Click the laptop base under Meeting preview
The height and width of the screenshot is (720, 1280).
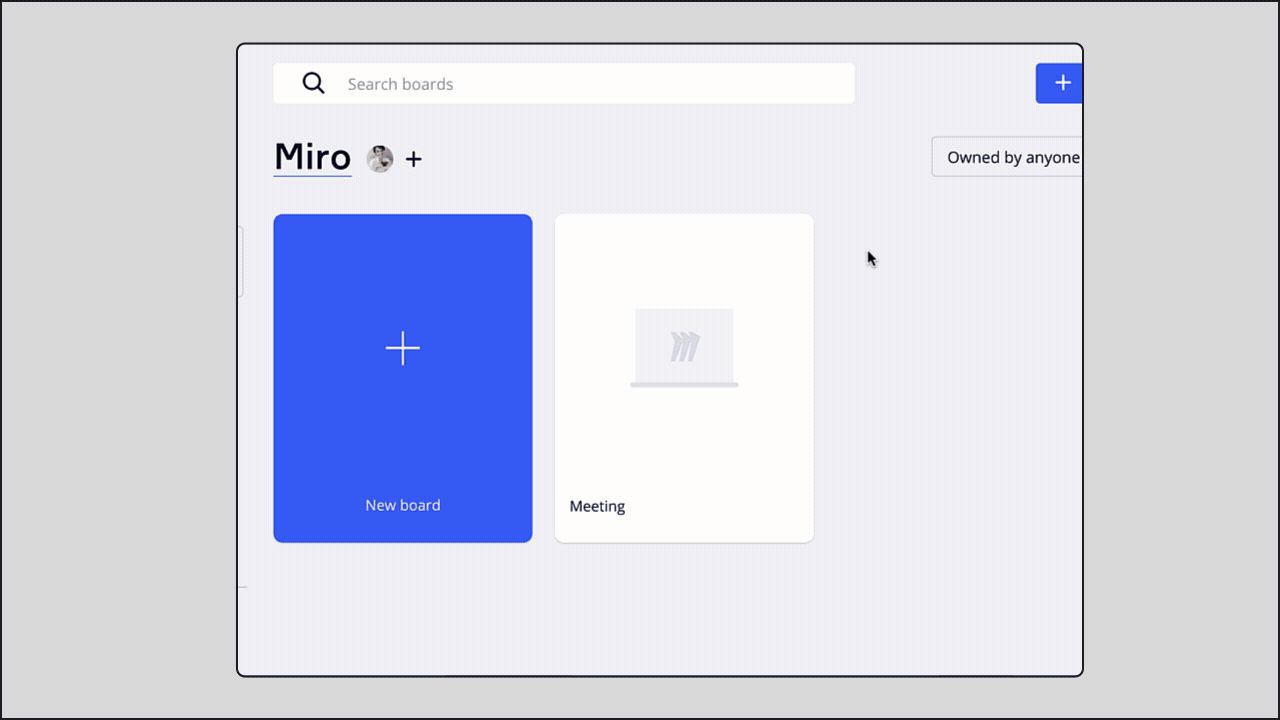pos(684,385)
